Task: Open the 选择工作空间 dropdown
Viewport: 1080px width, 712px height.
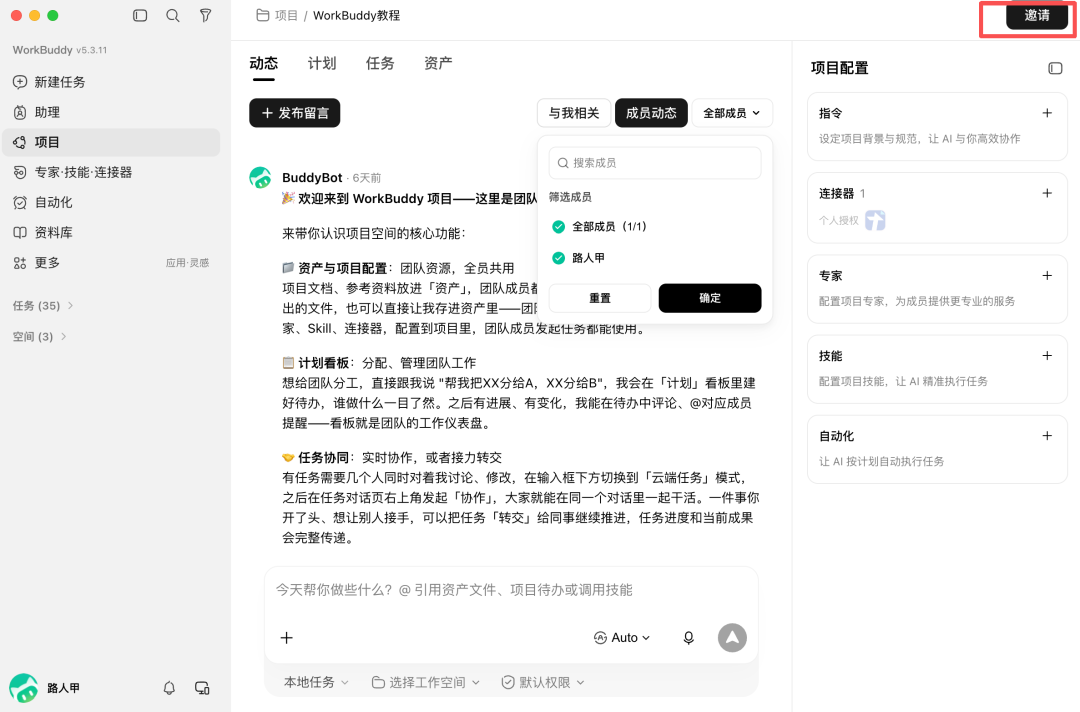Action: 426,682
